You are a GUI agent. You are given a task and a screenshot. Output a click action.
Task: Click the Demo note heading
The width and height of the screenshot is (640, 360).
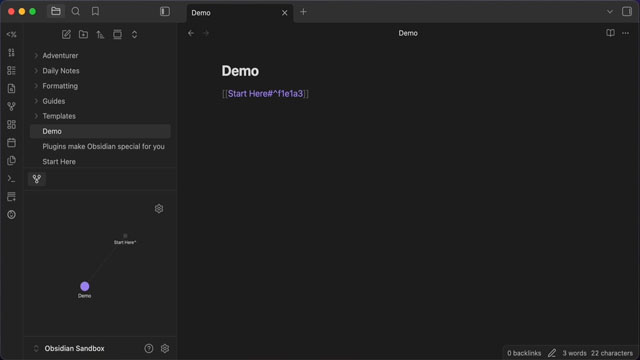(x=240, y=71)
